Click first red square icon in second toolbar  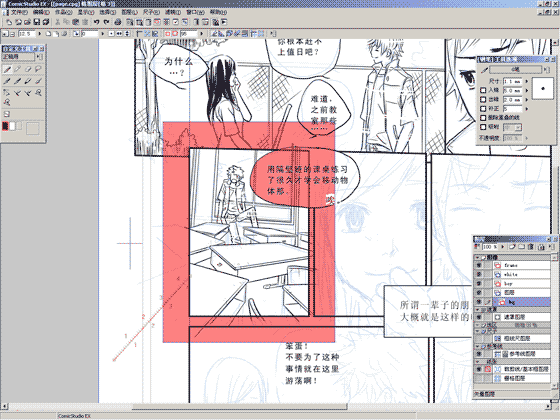pyautogui.click(x=168, y=34)
